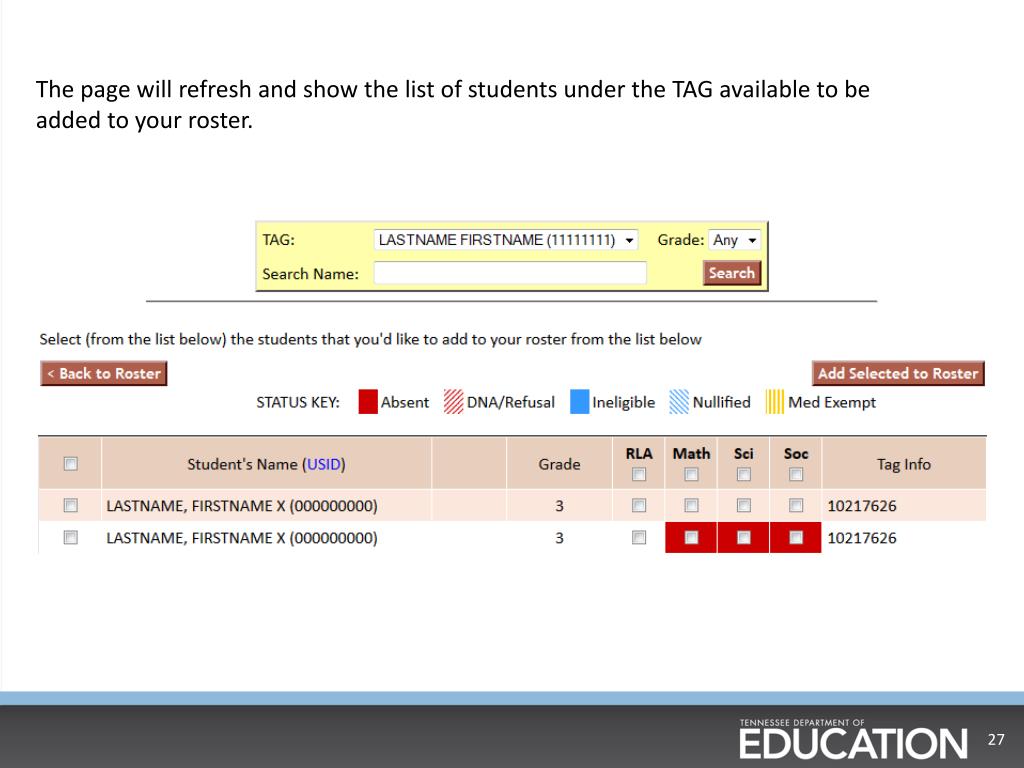Click the name of the student without absent cells
This screenshot has height=768, width=1024.
click(242, 506)
